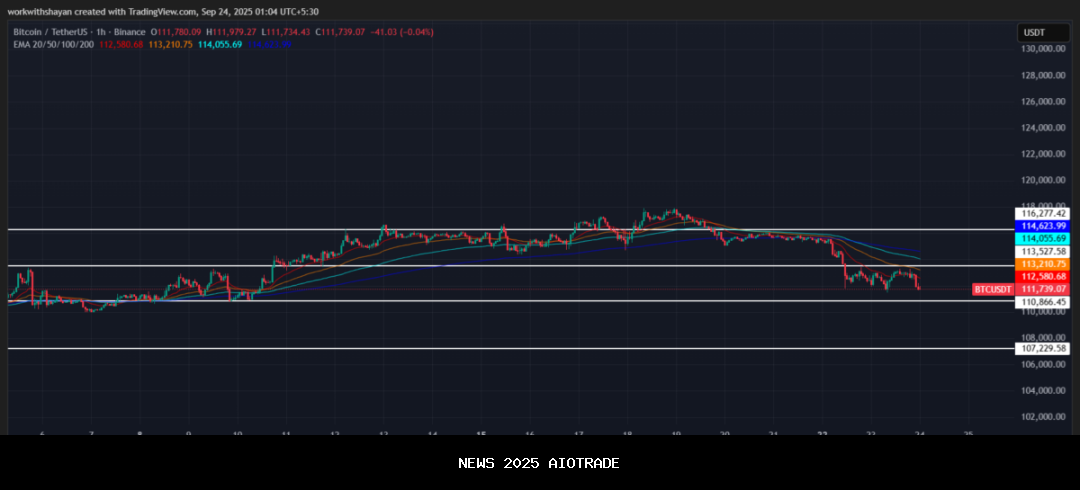Select the 113,527.58 horizontal line label

(1043, 252)
